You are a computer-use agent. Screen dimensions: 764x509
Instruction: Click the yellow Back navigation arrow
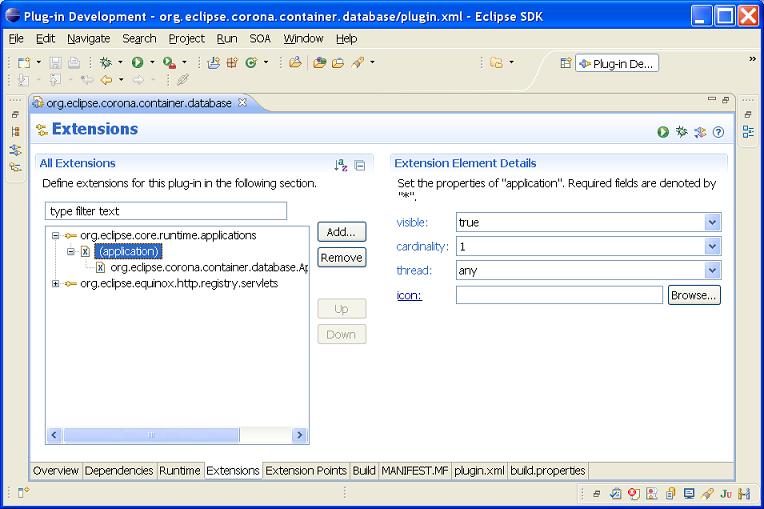[106, 80]
